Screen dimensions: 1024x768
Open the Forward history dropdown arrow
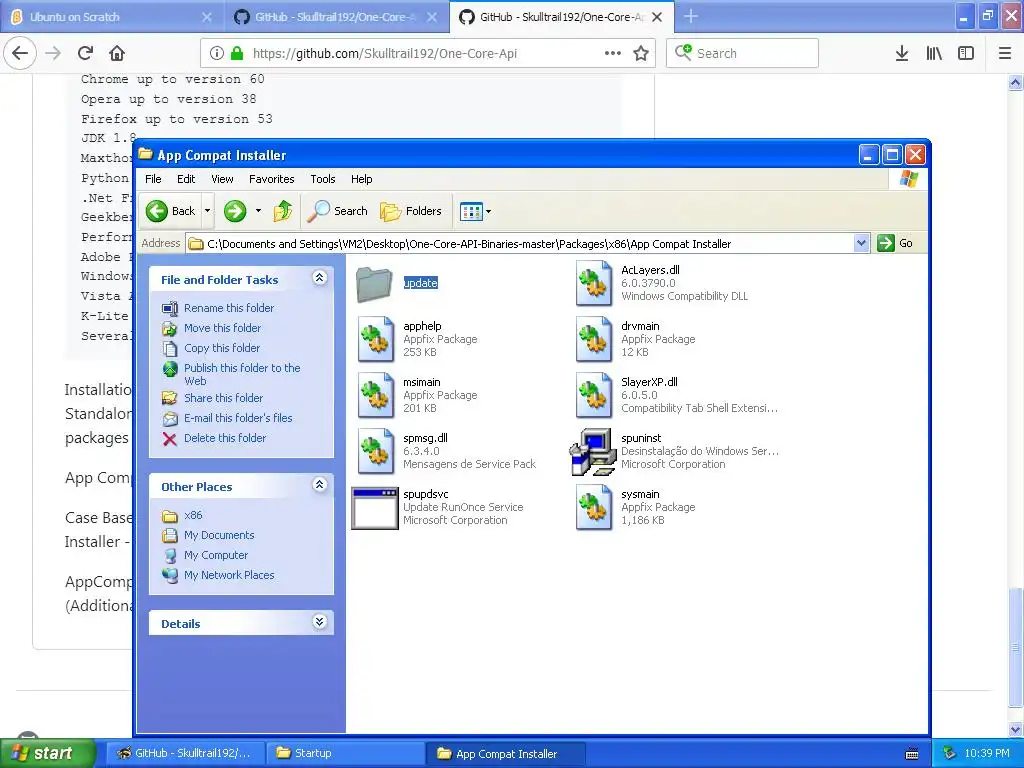point(259,211)
